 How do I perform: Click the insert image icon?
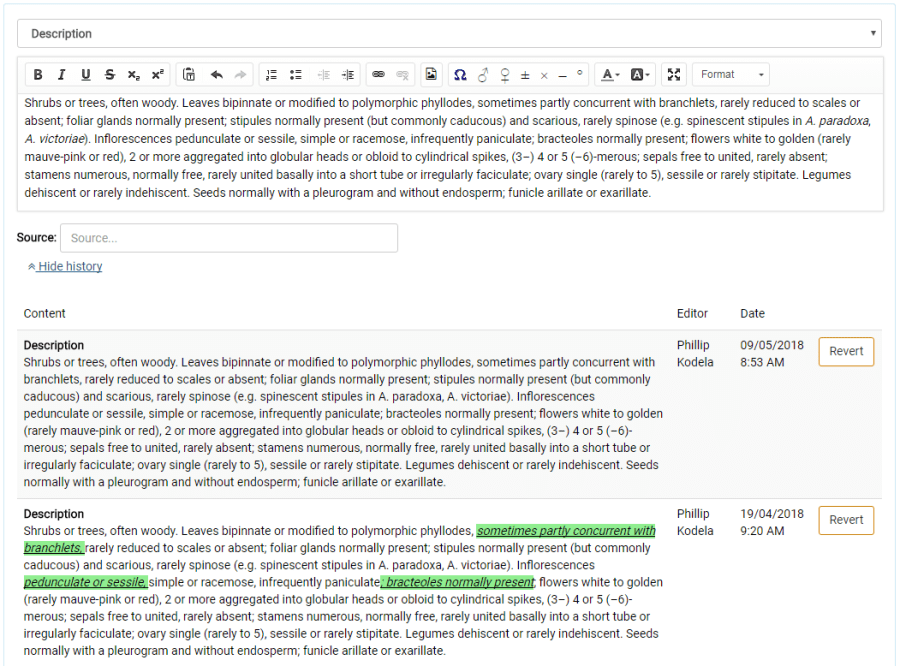[431, 75]
